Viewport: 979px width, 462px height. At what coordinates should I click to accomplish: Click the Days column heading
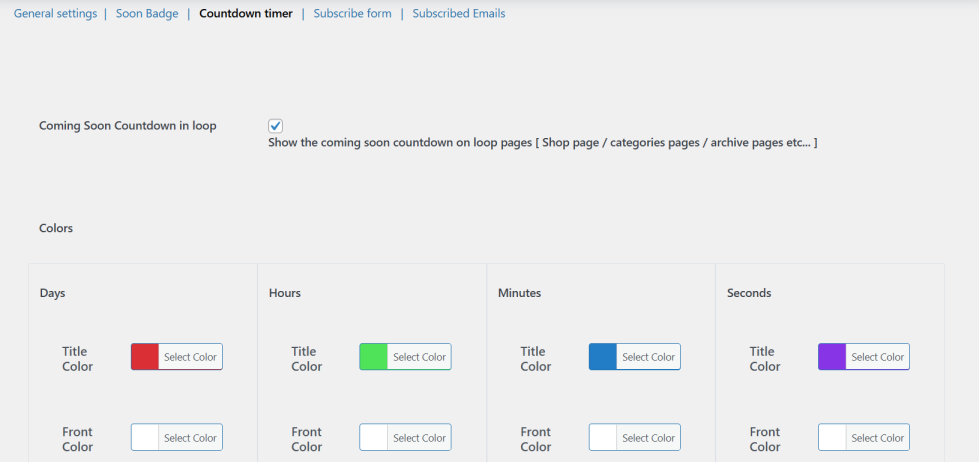[52, 293]
